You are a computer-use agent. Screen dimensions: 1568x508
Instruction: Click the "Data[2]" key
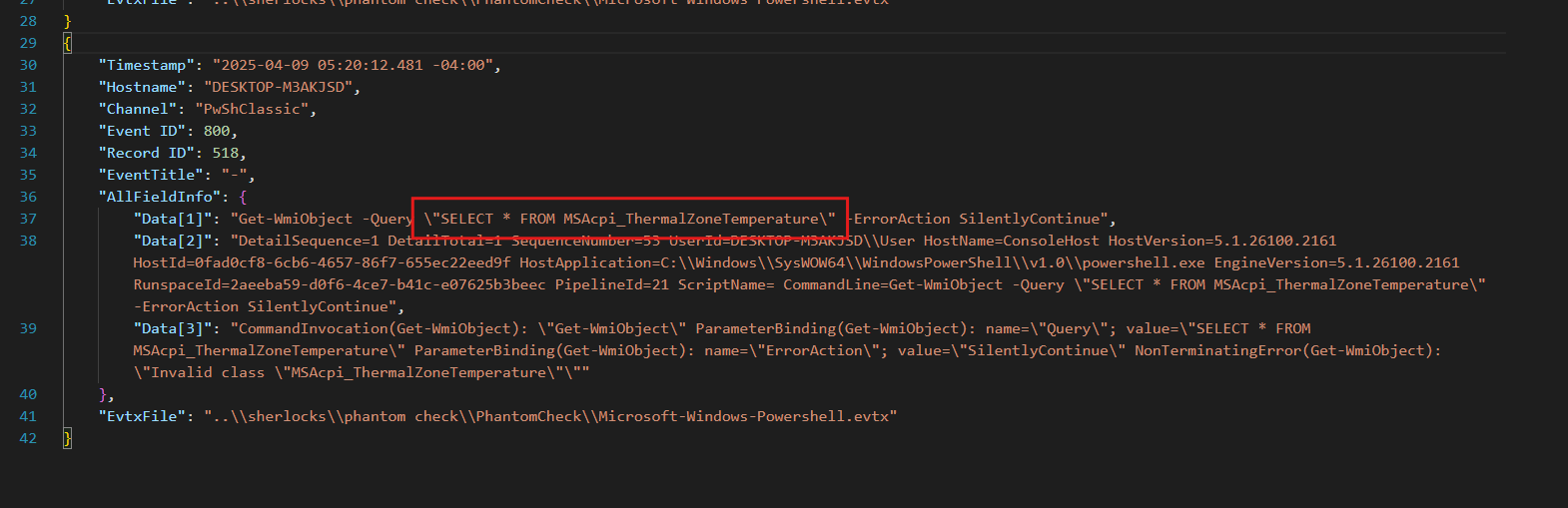173,241
